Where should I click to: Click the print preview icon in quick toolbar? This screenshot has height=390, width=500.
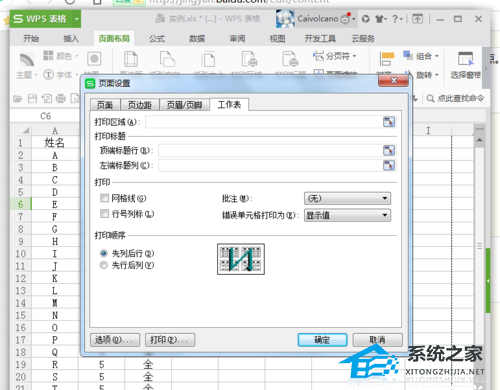[x=75, y=98]
